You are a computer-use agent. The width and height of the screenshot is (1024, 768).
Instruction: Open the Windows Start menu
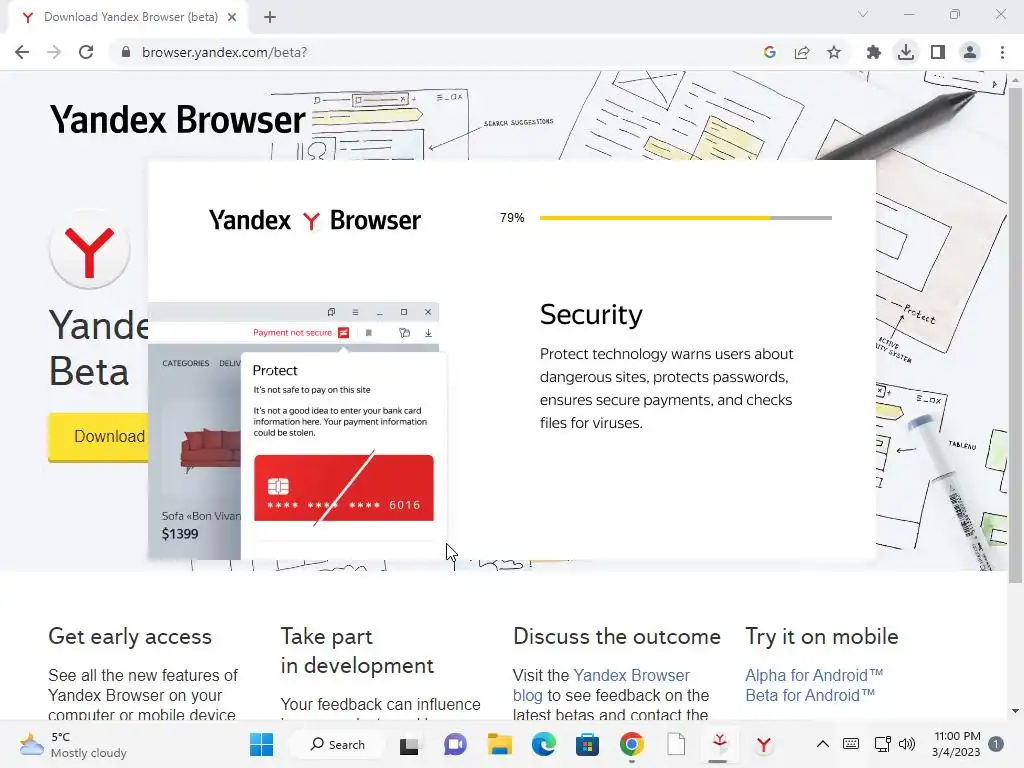(262, 744)
